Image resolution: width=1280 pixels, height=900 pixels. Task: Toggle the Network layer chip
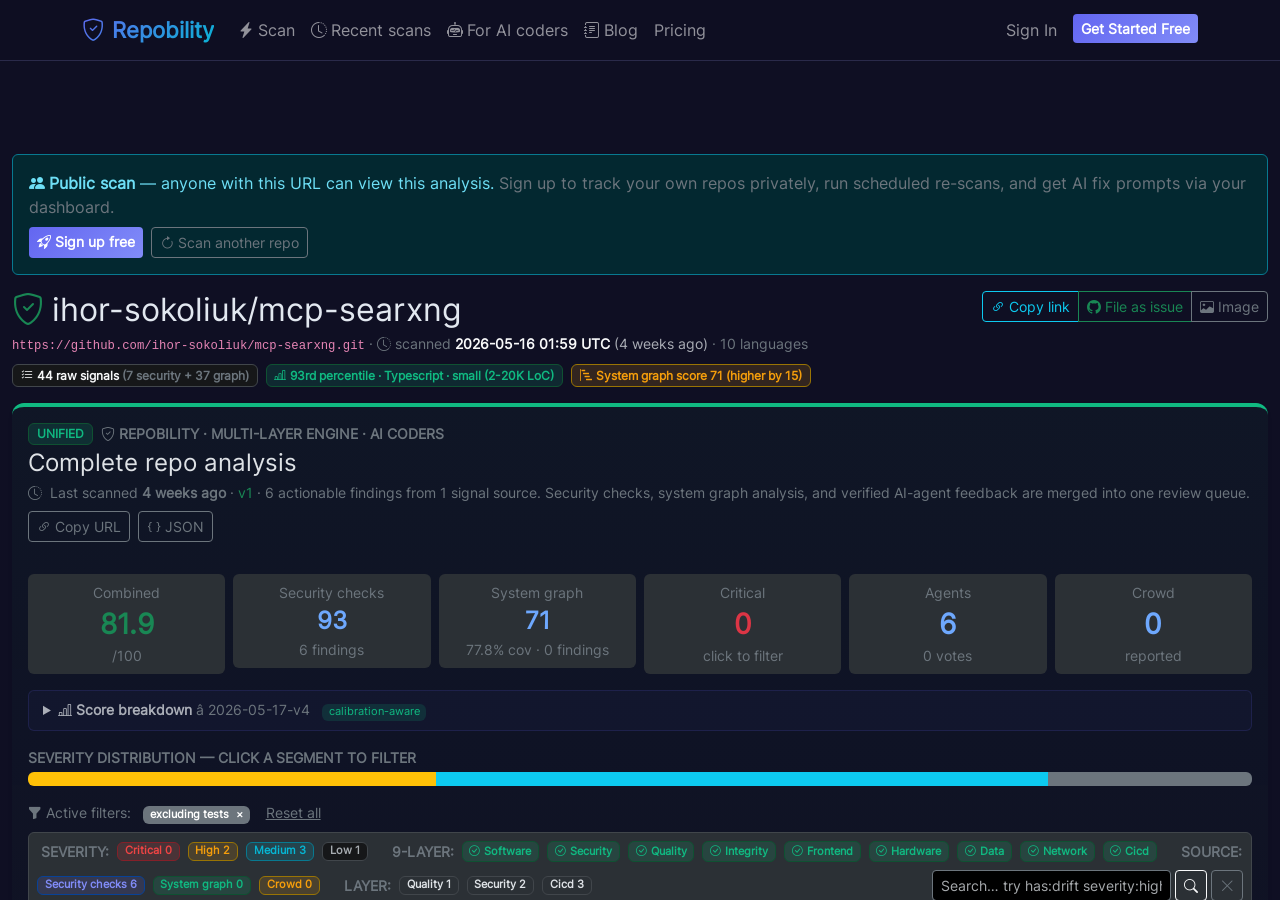[x=1057, y=851]
